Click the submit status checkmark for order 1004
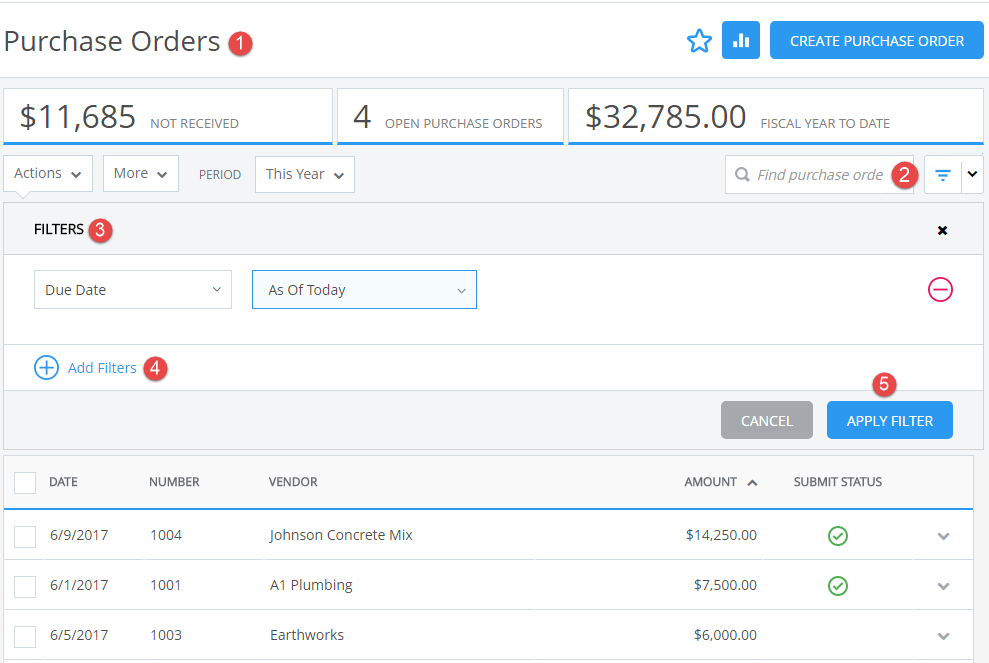 pyautogui.click(x=838, y=536)
